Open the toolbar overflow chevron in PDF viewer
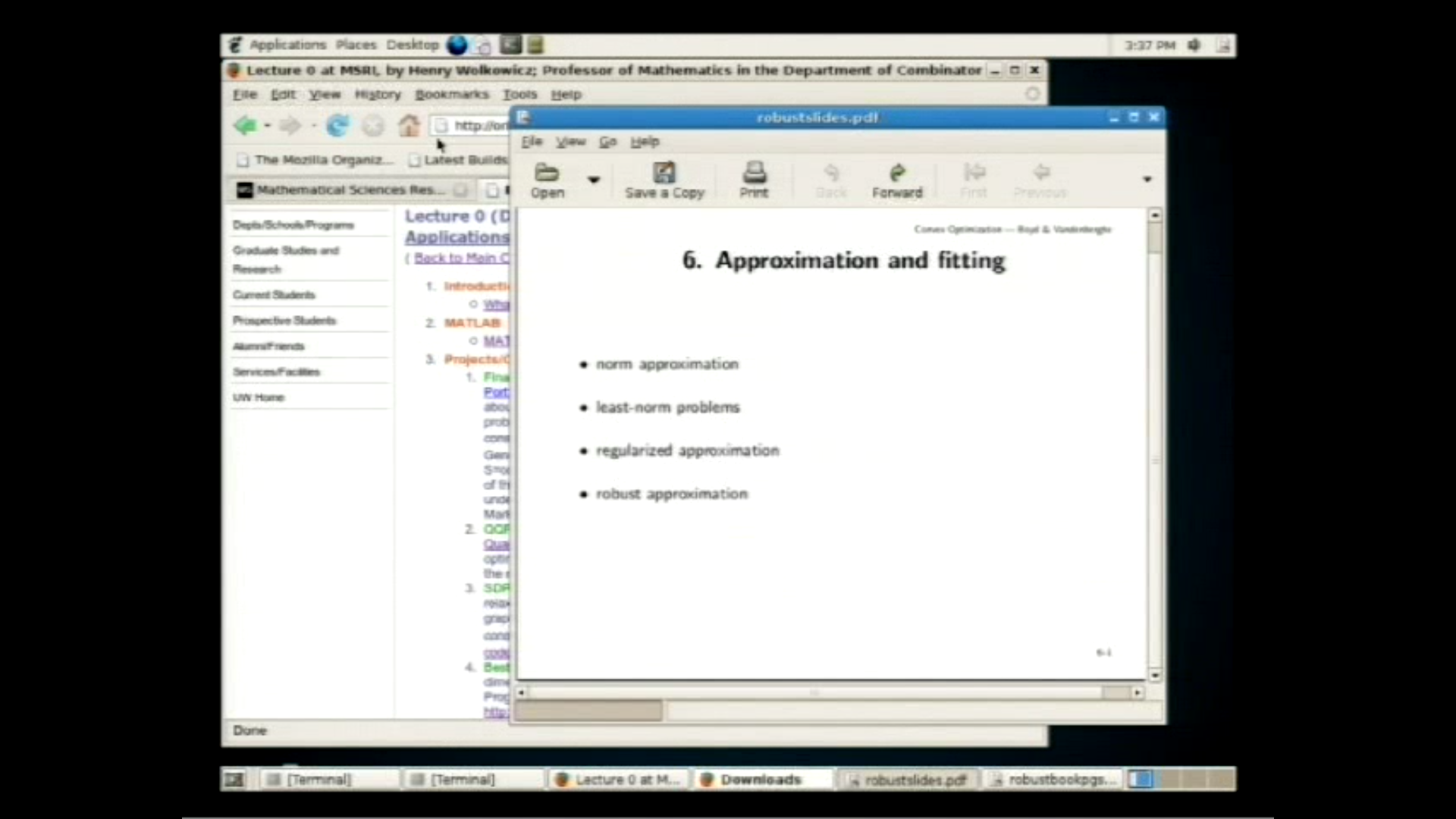The image size is (1456, 819). pos(1147,180)
